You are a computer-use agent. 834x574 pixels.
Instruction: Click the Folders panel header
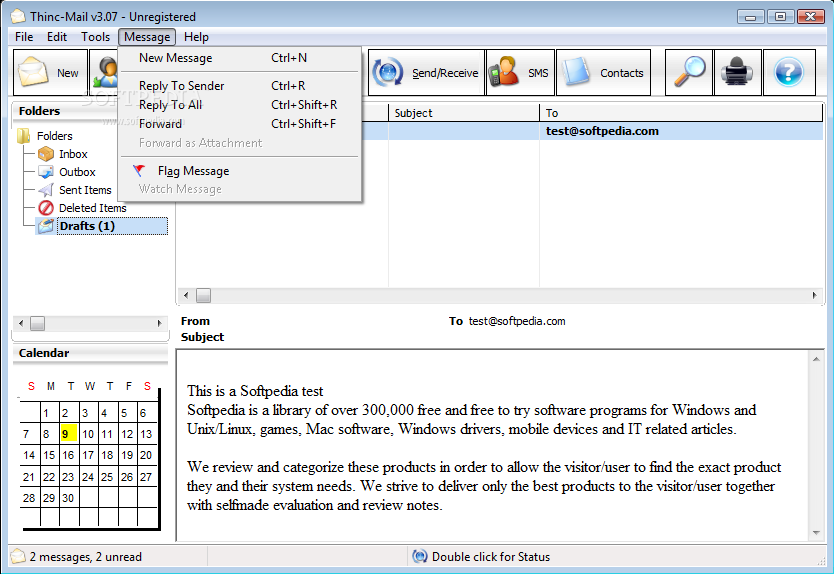click(64, 111)
